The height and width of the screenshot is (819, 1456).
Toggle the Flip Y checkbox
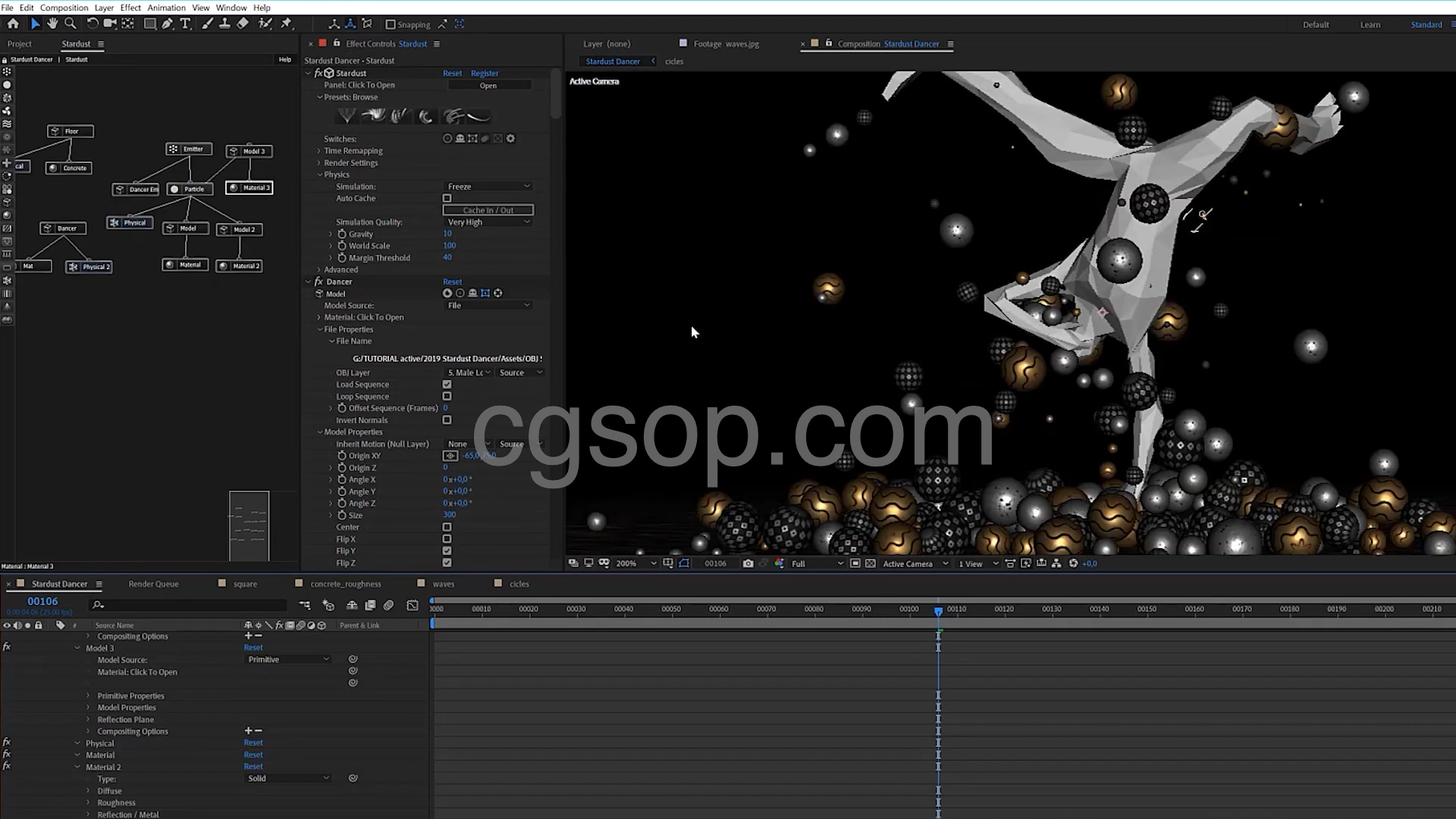point(447,551)
